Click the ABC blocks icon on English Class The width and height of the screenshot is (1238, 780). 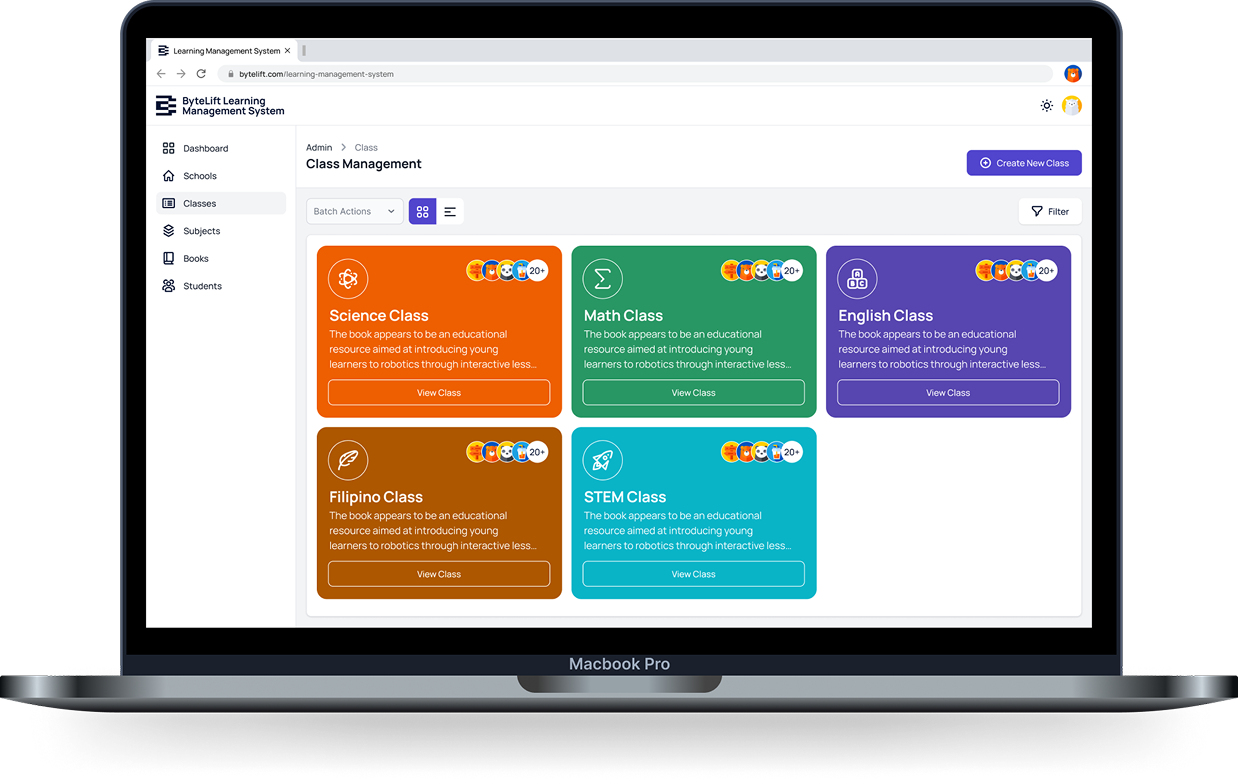point(857,279)
